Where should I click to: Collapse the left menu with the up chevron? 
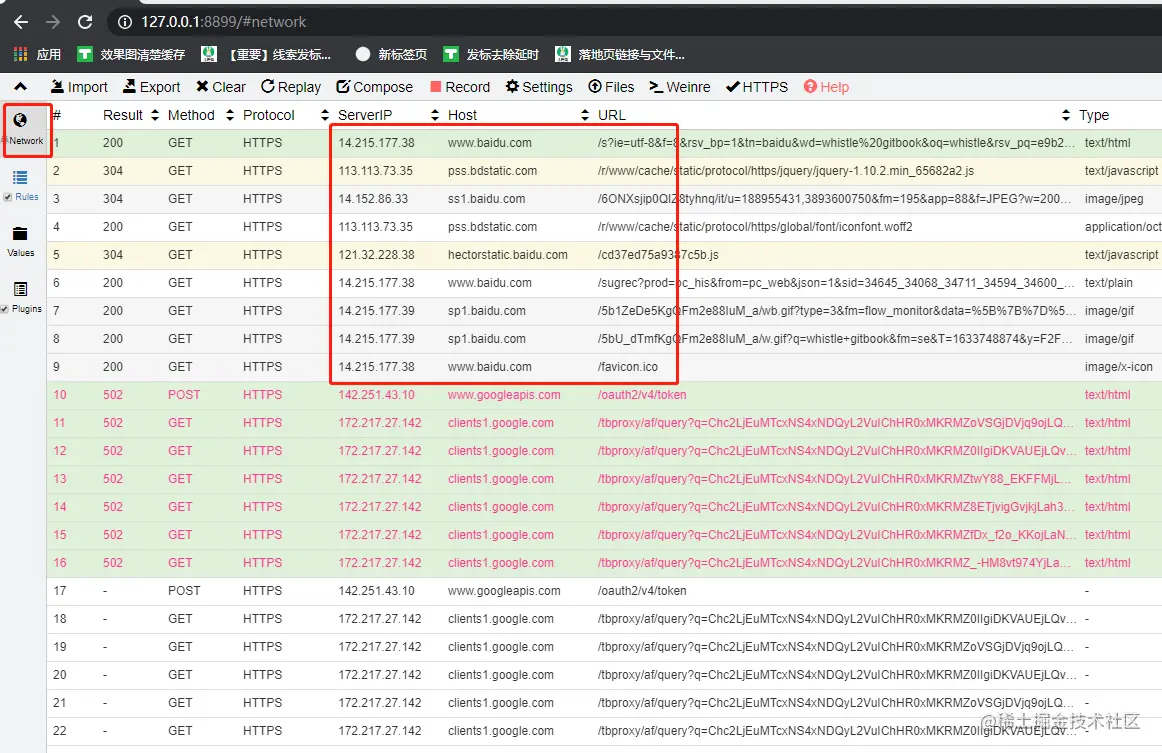[21, 87]
